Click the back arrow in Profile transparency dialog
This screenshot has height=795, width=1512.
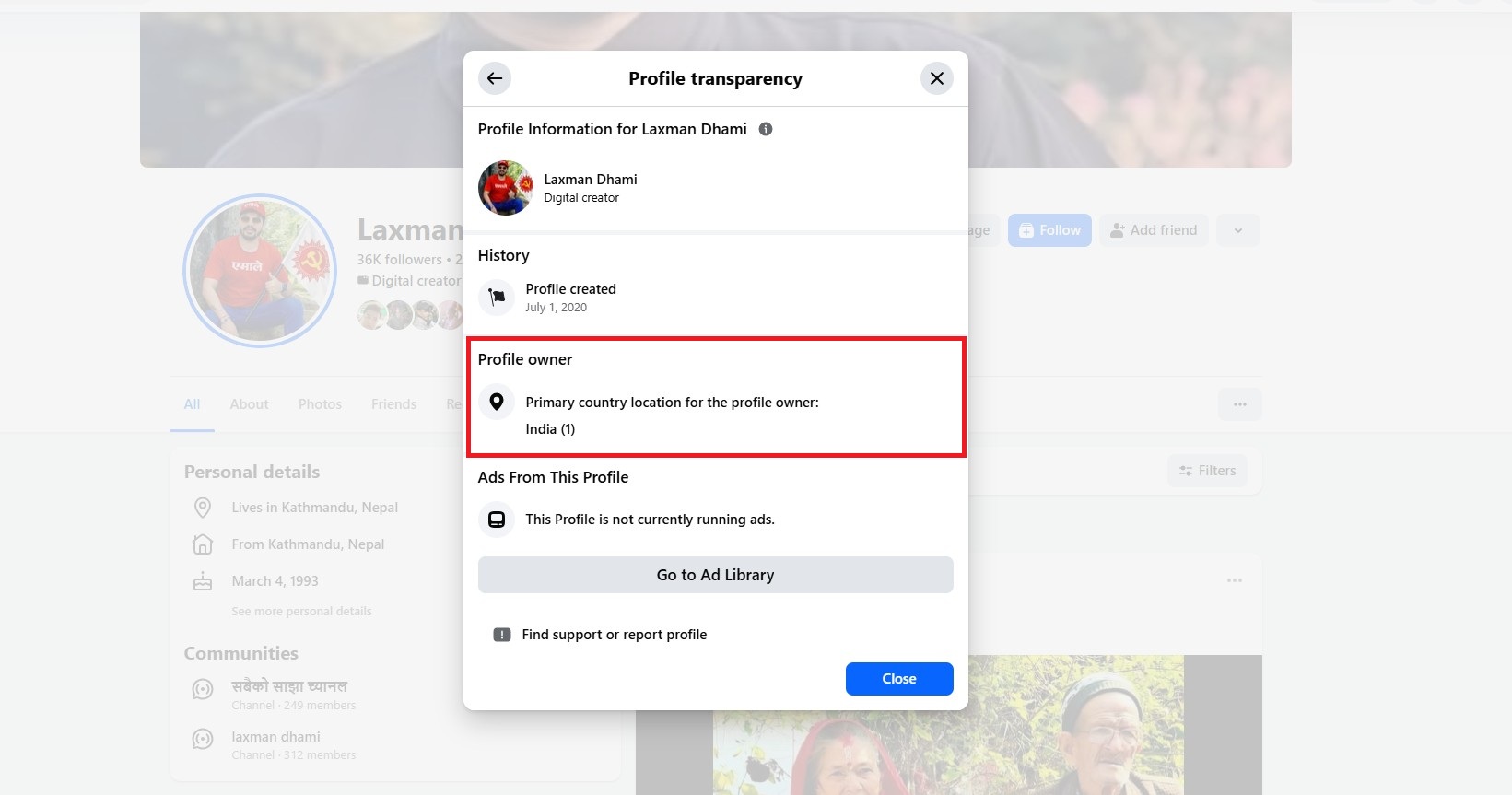495,78
